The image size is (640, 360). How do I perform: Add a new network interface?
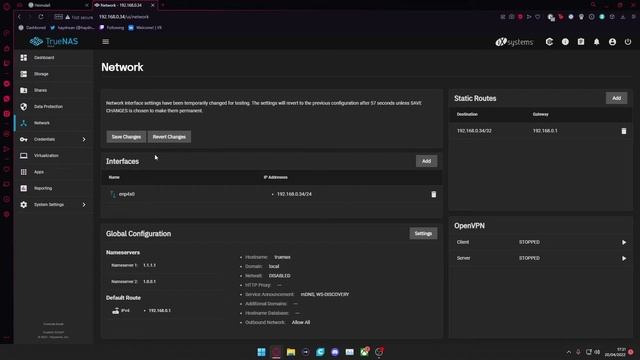[x=427, y=161]
